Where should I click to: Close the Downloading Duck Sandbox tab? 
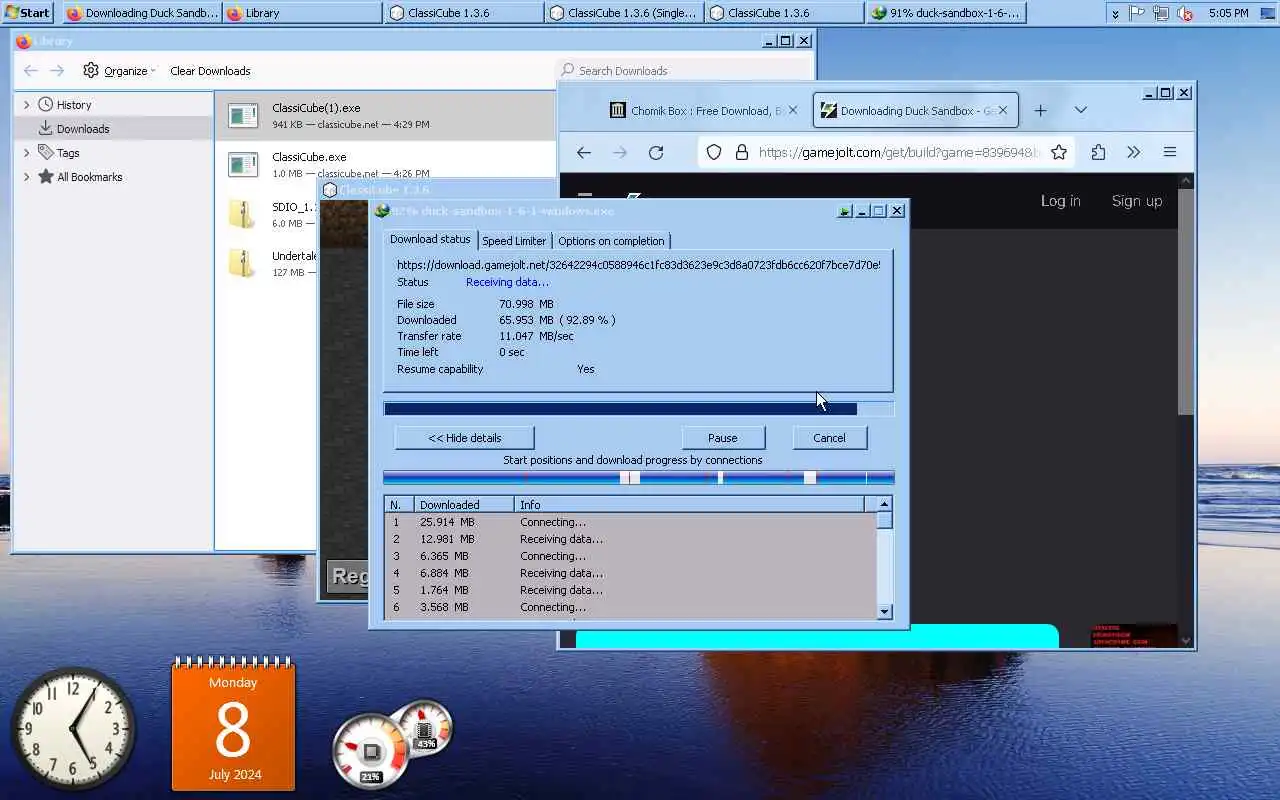pos(1003,111)
